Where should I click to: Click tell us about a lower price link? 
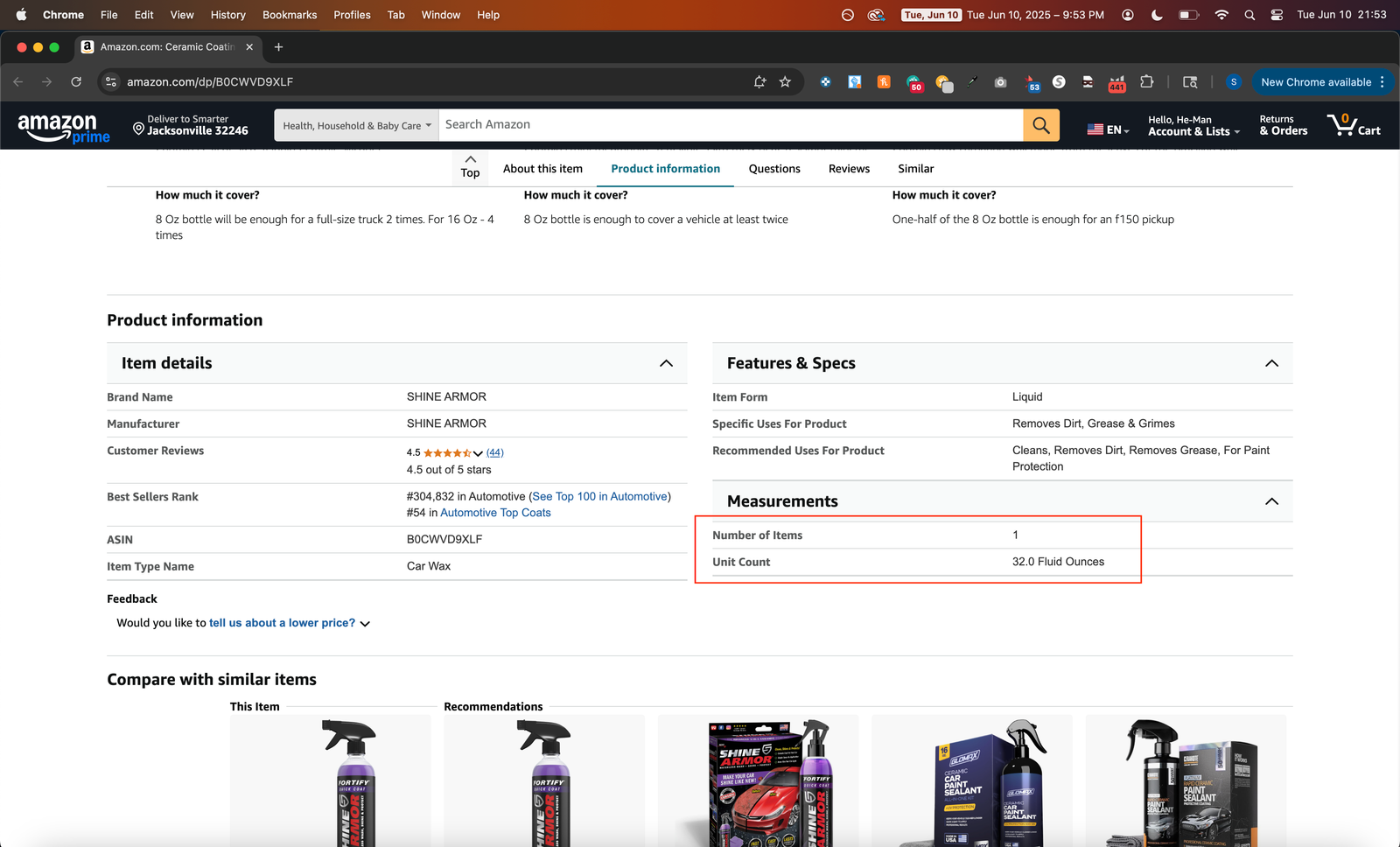pyautogui.click(x=282, y=623)
